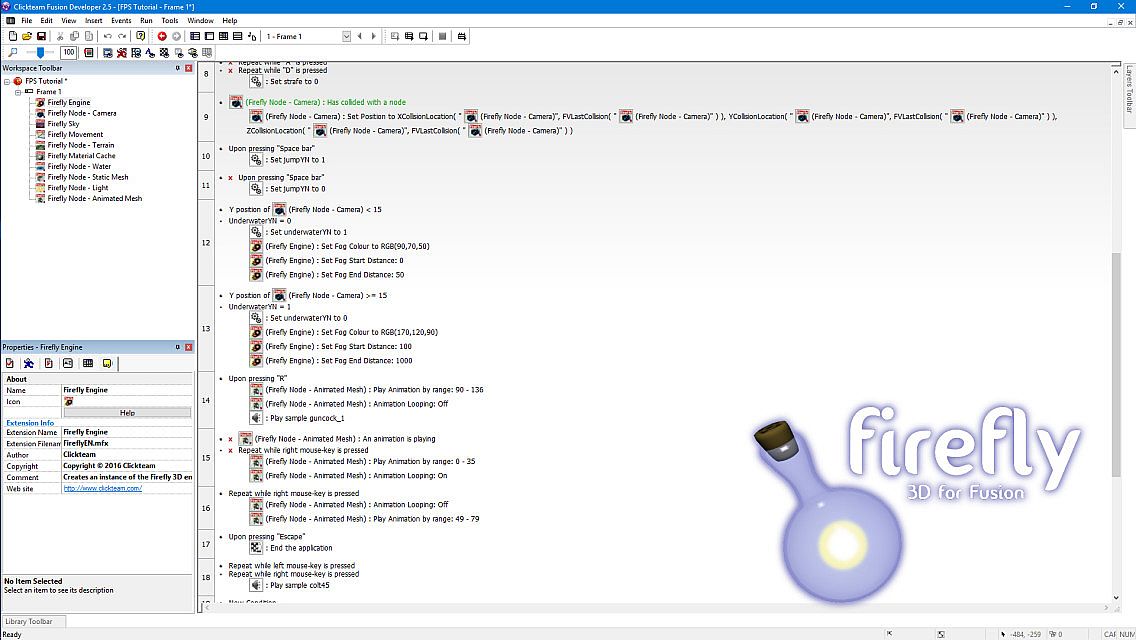
Task: Open the clickteam.com web site link
Action: click(x=103, y=489)
